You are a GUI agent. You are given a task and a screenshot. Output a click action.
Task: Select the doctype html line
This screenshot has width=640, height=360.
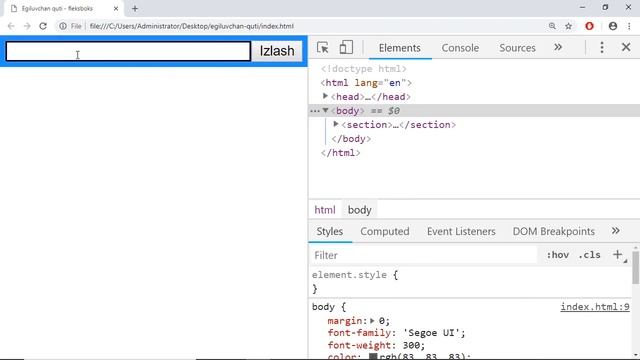[363, 69]
